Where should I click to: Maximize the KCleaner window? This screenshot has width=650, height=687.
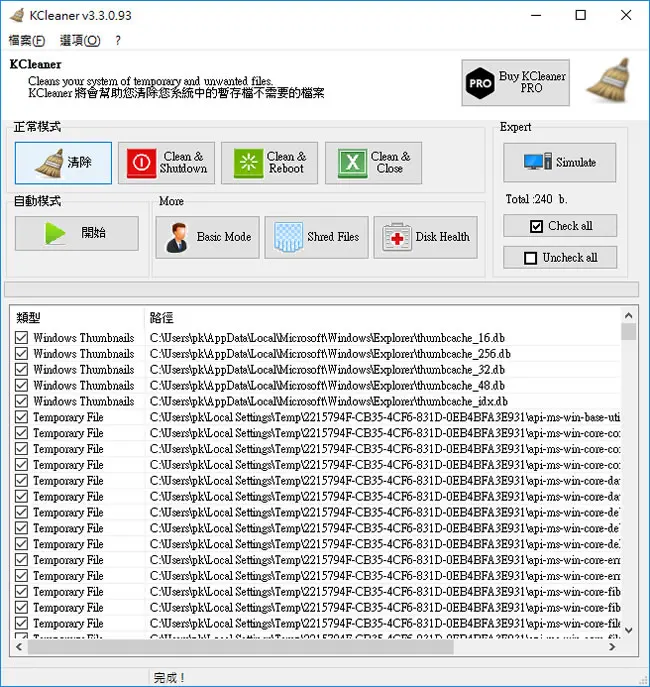pyautogui.click(x=580, y=15)
